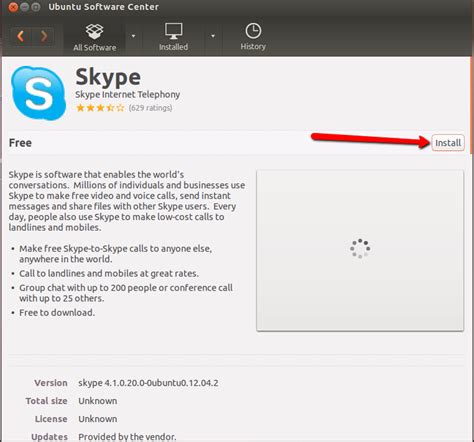Click the loading screenshot thumbnail
474x442 pixels.
pyautogui.click(x=360, y=250)
